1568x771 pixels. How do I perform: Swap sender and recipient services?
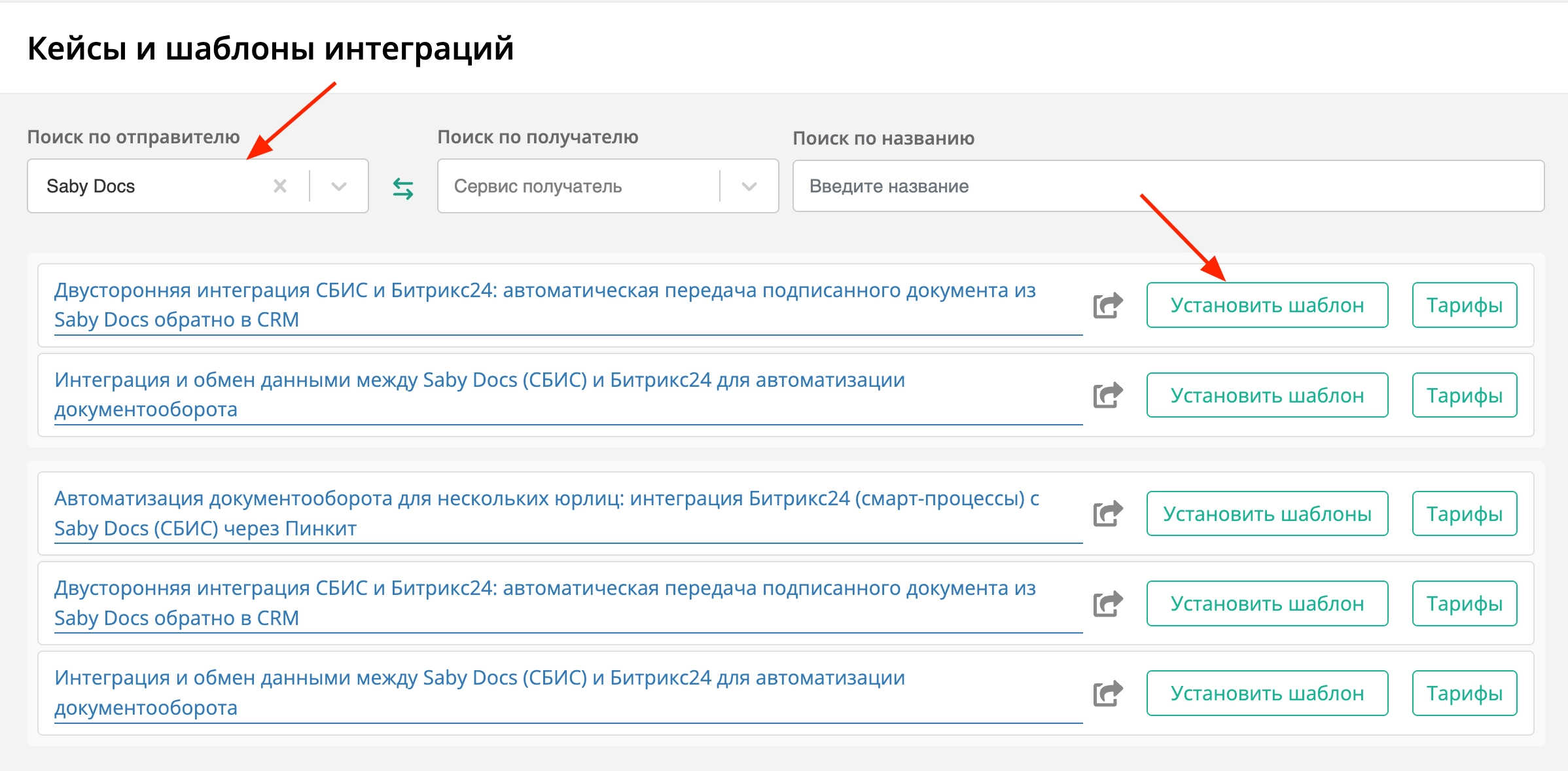point(403,189)
